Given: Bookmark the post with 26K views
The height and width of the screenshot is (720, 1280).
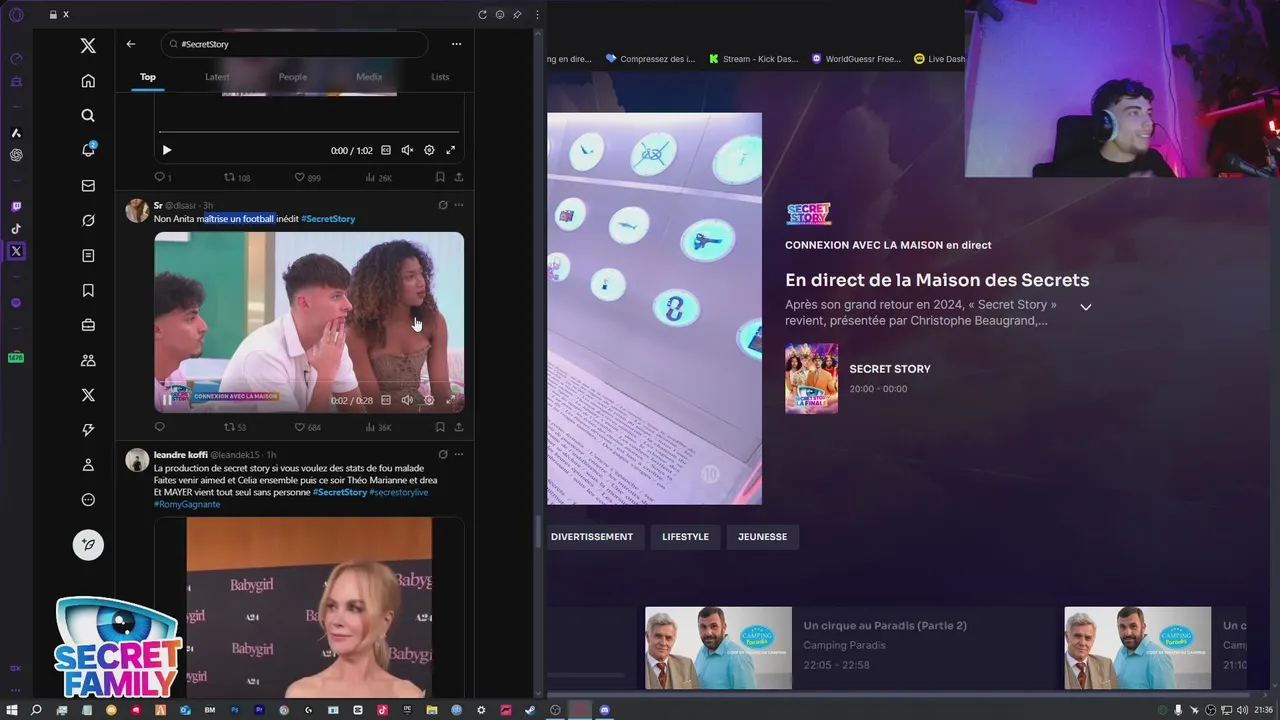Looking at the screenshot, I should click(440, 177).
